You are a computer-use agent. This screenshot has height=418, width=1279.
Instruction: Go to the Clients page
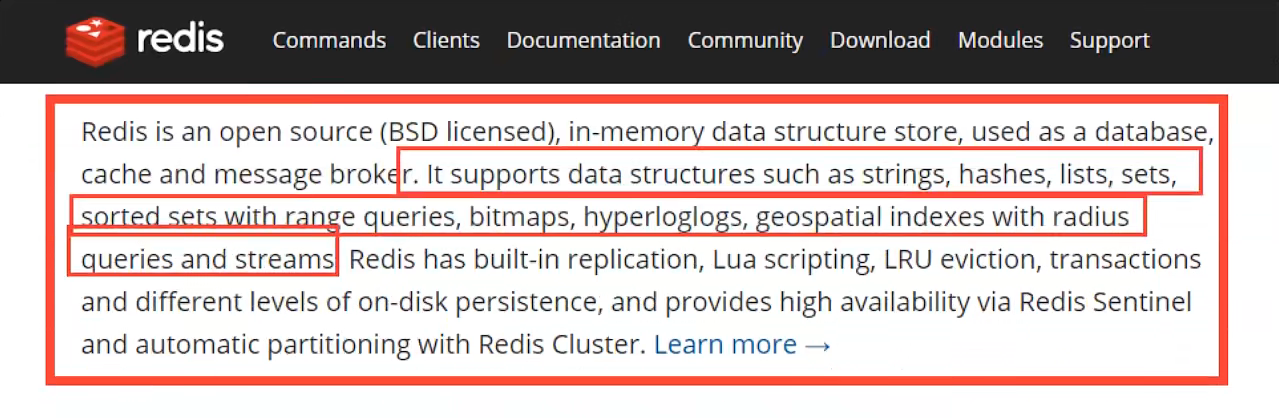coord(446,40)
